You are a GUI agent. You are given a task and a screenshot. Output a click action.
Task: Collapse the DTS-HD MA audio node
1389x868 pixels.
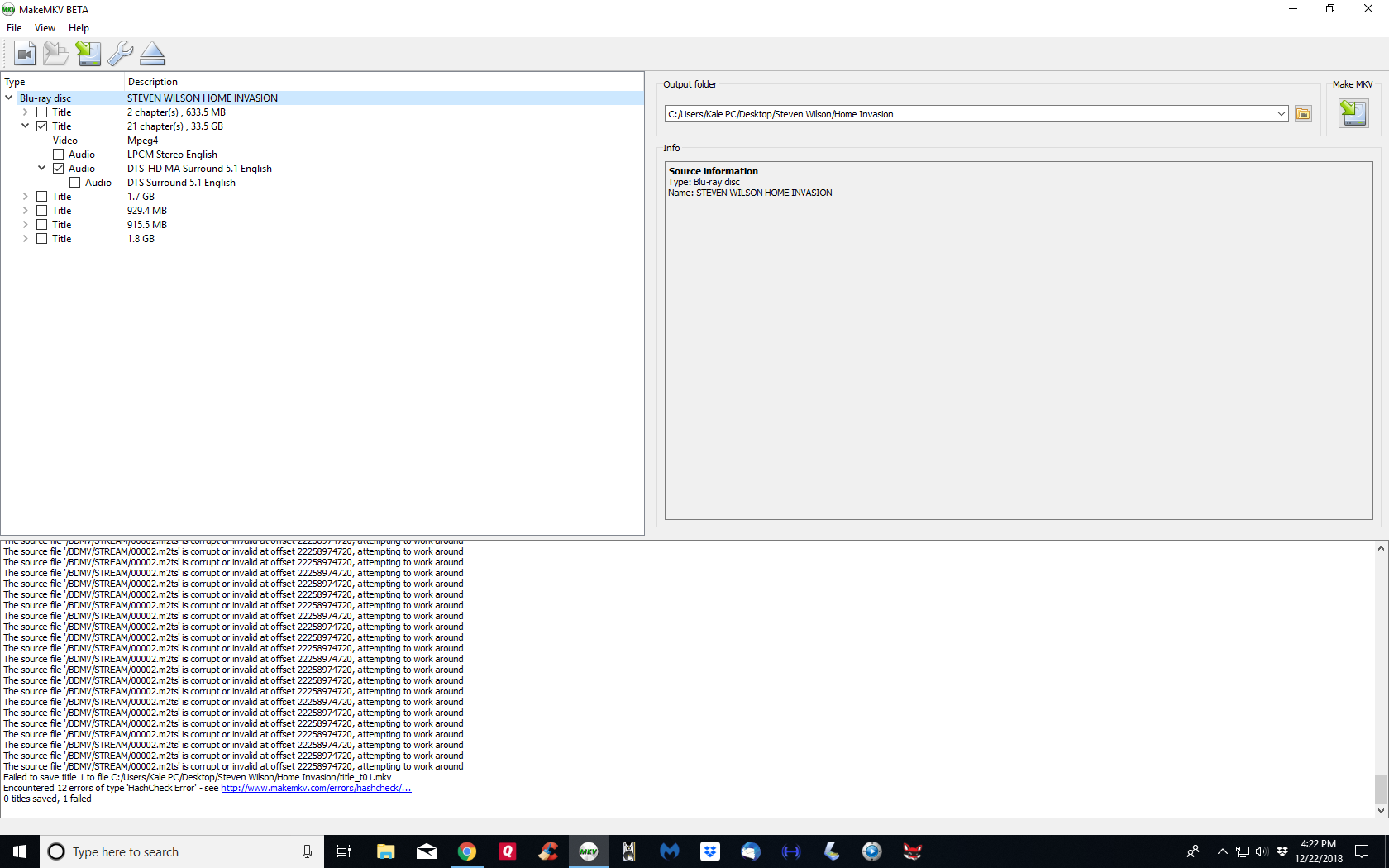tap(42, 169)
